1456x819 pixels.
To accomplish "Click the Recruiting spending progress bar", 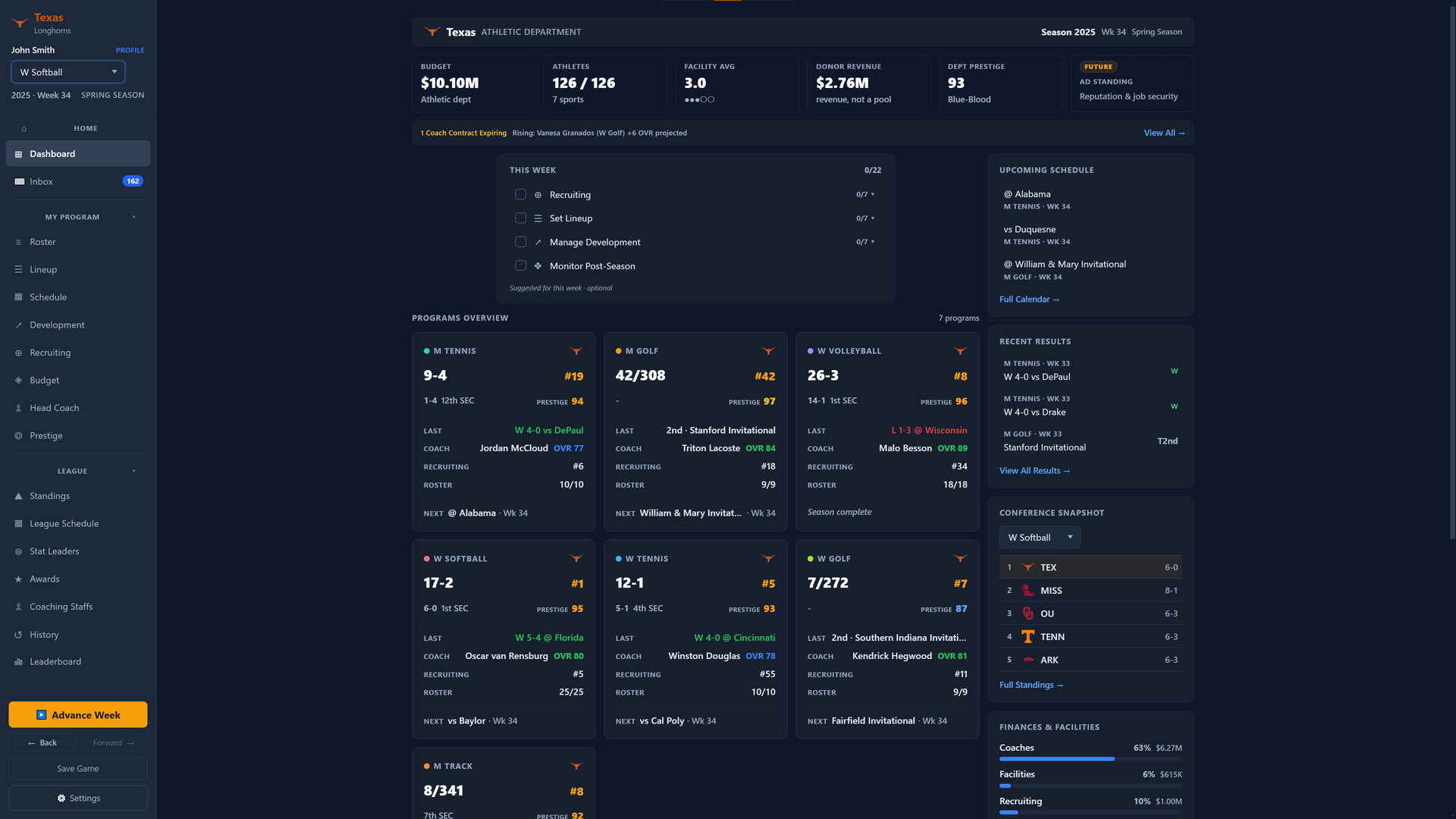I will [1090, 812].
